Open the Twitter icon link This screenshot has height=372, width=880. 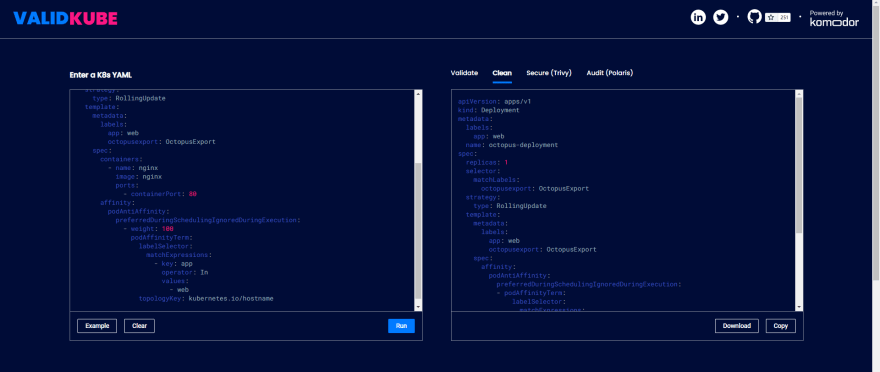tap(721, 17)
